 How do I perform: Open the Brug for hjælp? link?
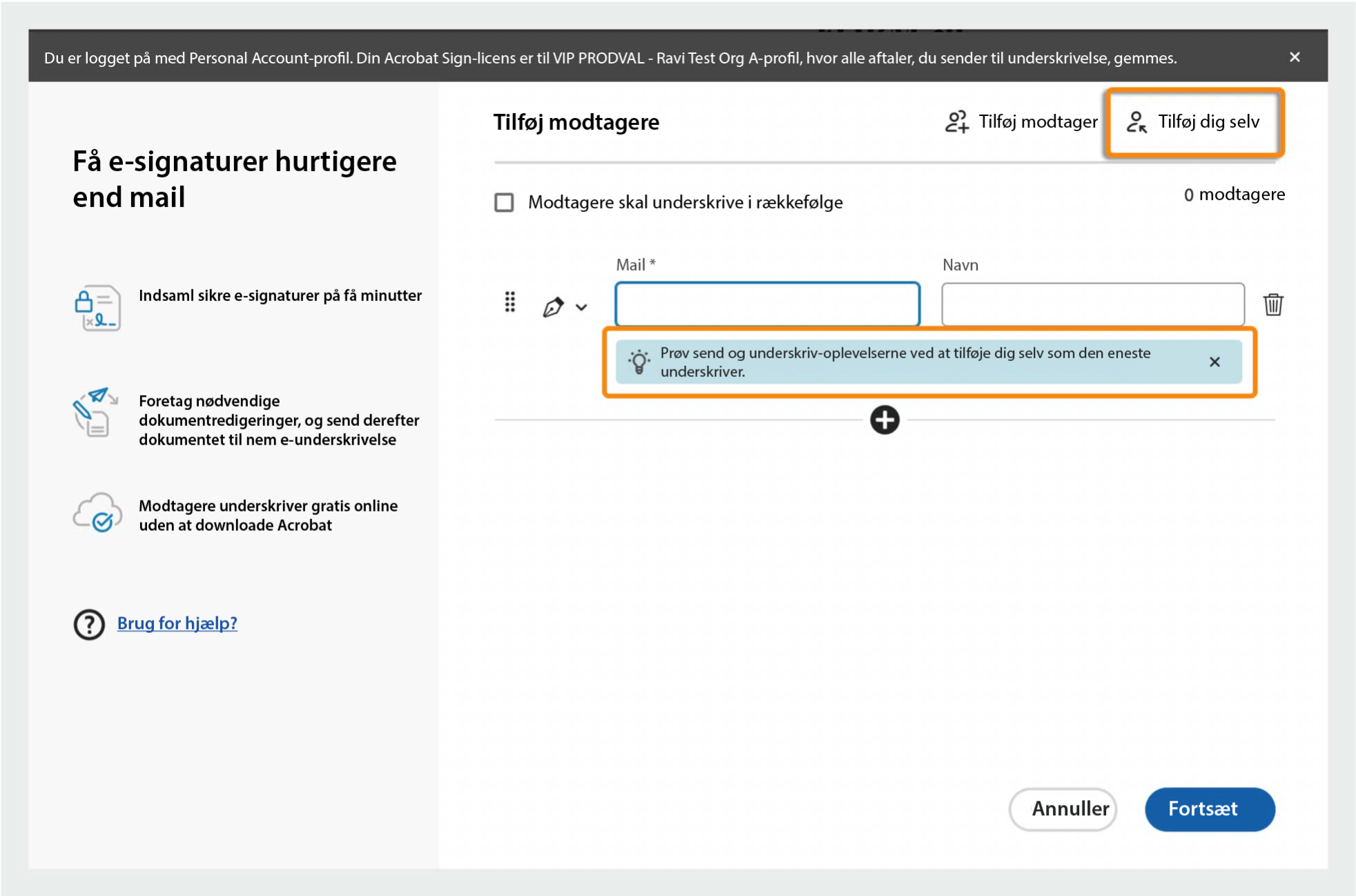tap(177, 623)
